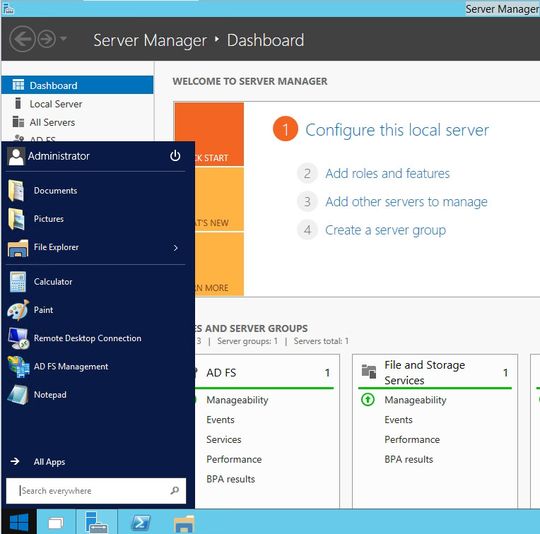The height and width of the screenshot is (534, 540).
Task: Launch Calculator from the Start menu
Action: [x=95, y=282]
